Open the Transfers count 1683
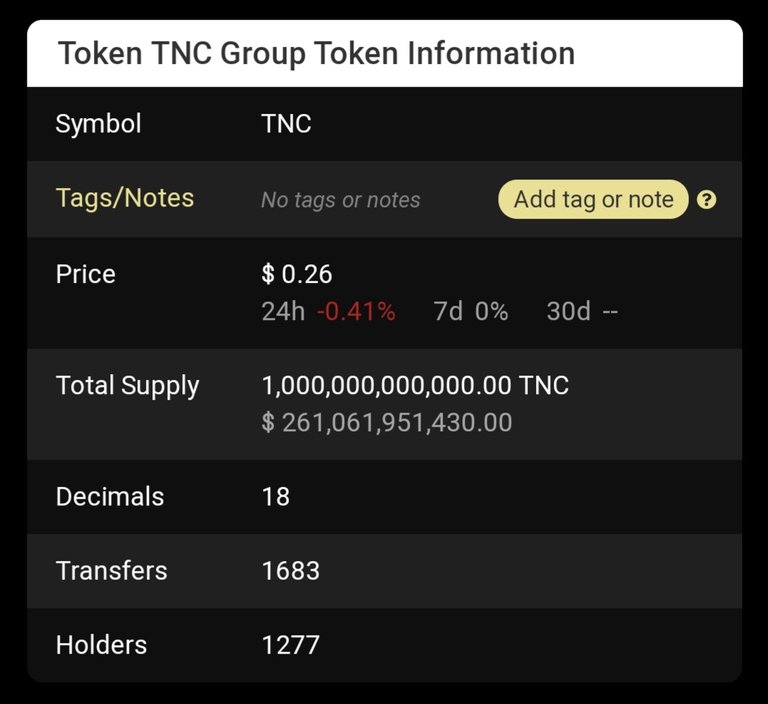This screenshot has height=704, width=768. [x=291, y=571]
